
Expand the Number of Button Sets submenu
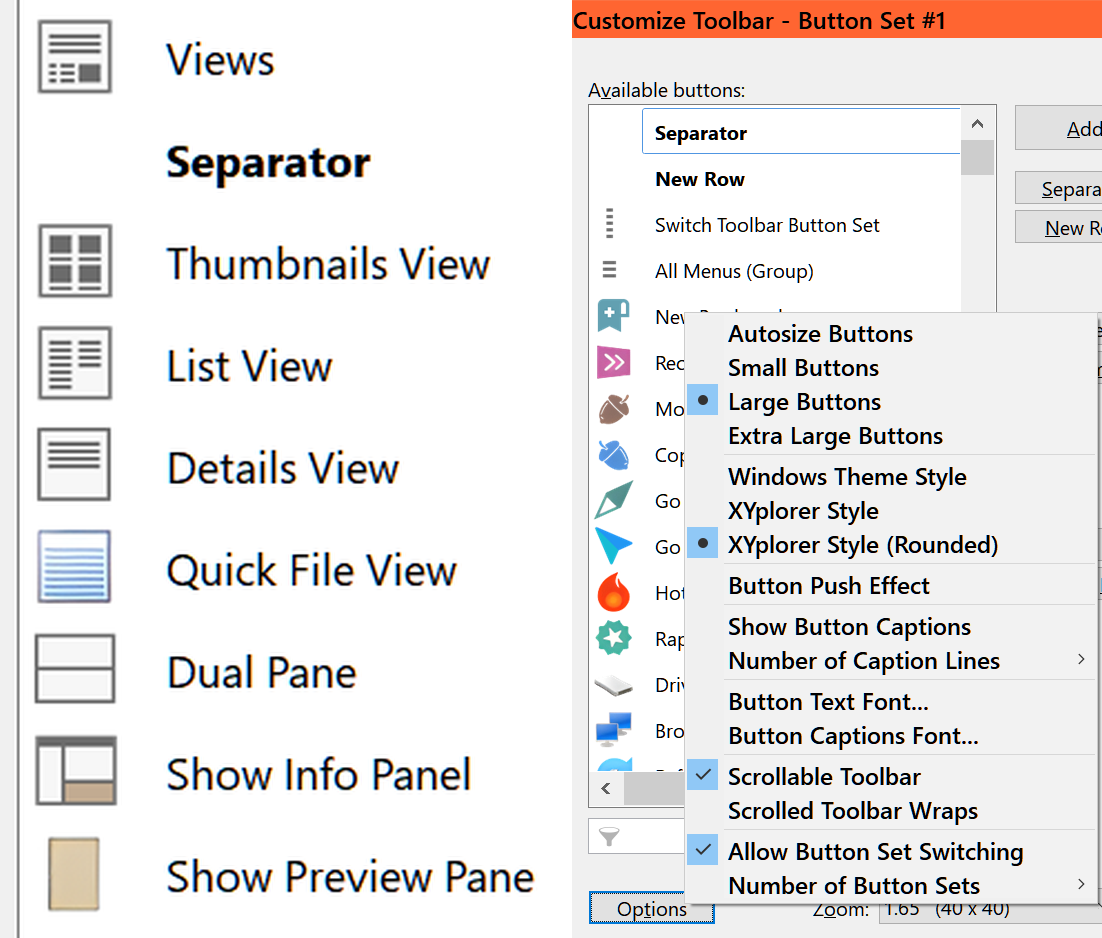[890, 886]
